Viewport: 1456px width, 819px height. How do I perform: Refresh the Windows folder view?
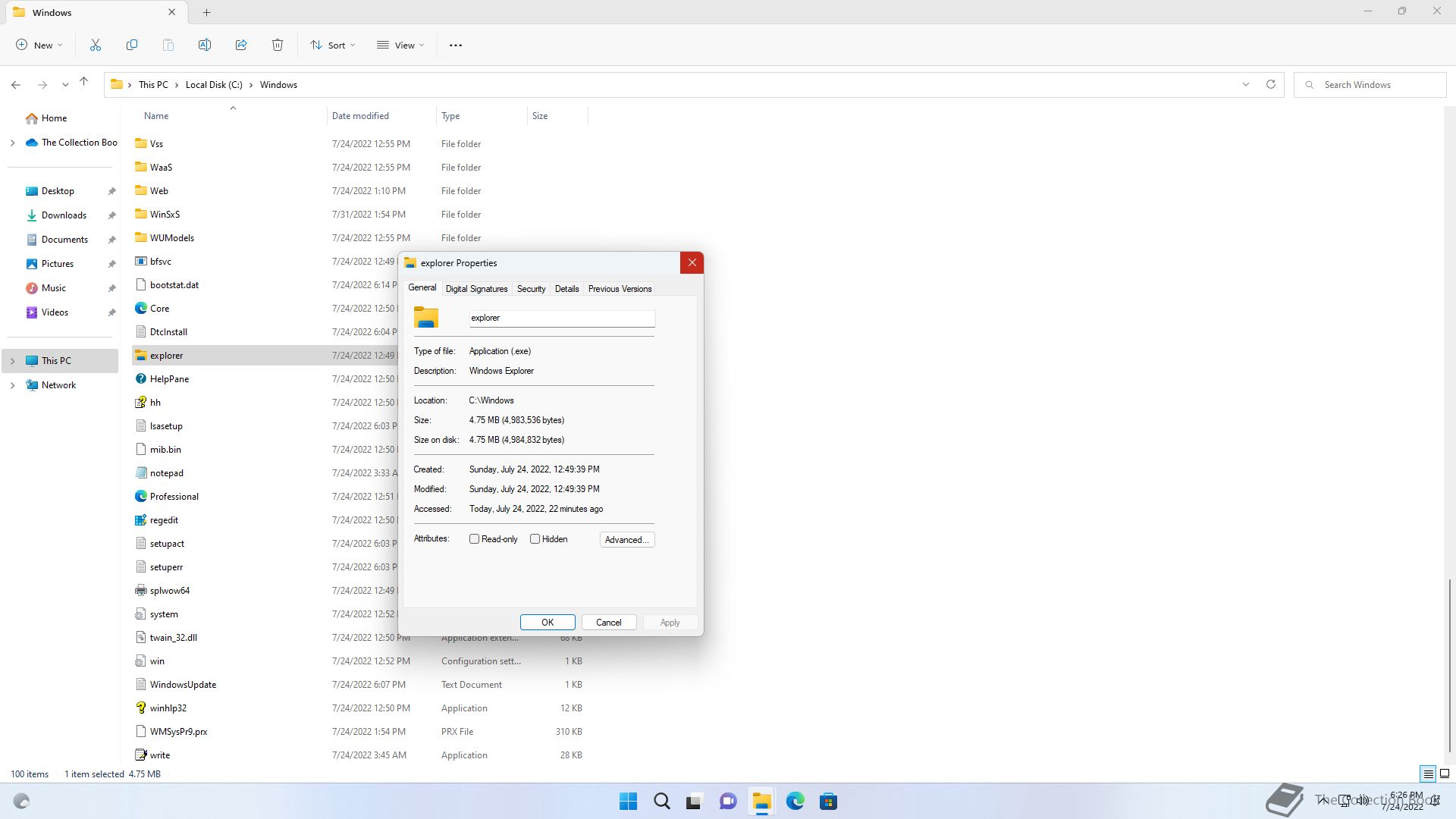pyautogui.click(x=1271, y=84)
